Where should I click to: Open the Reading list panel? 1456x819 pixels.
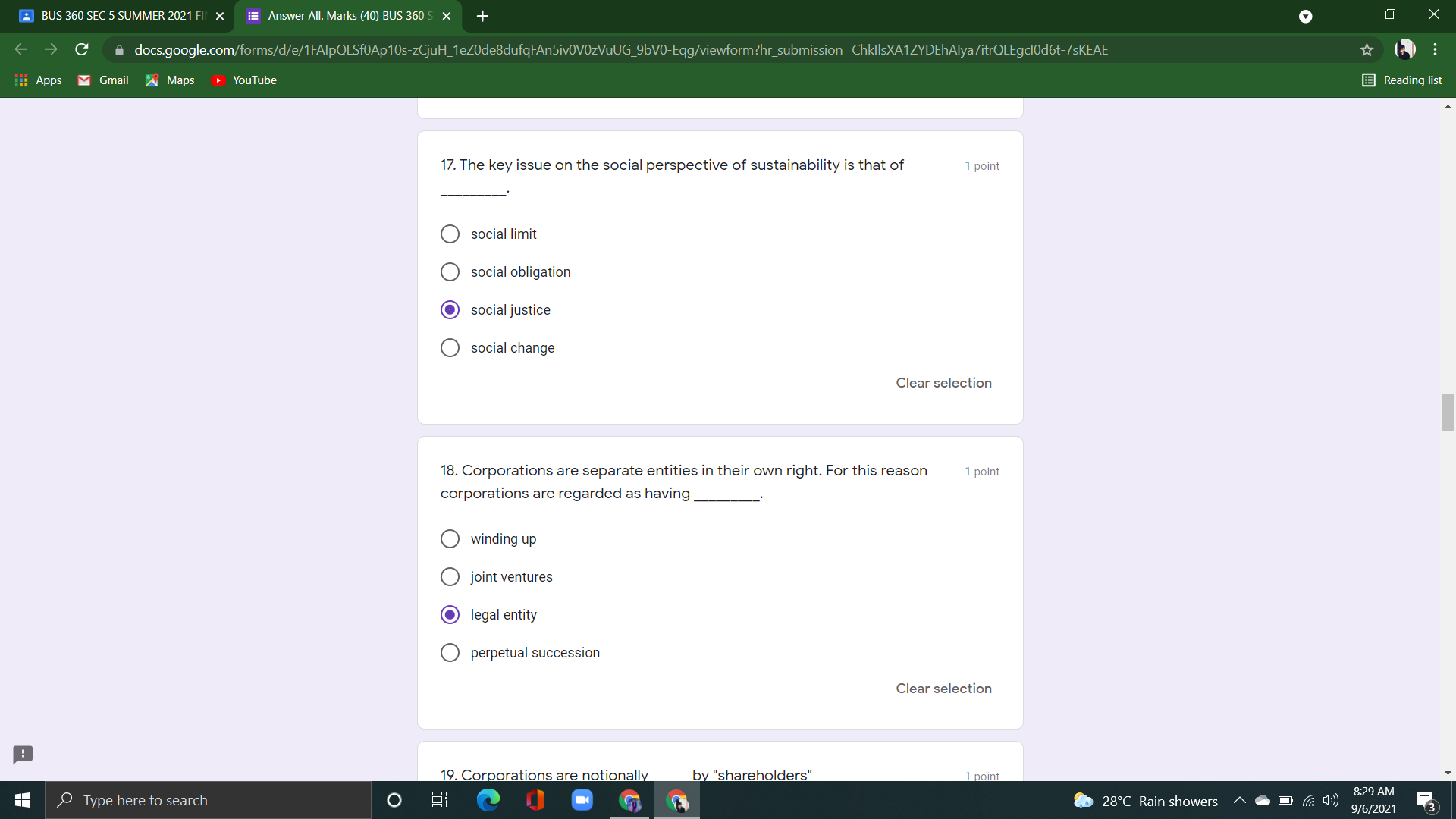1401,80
